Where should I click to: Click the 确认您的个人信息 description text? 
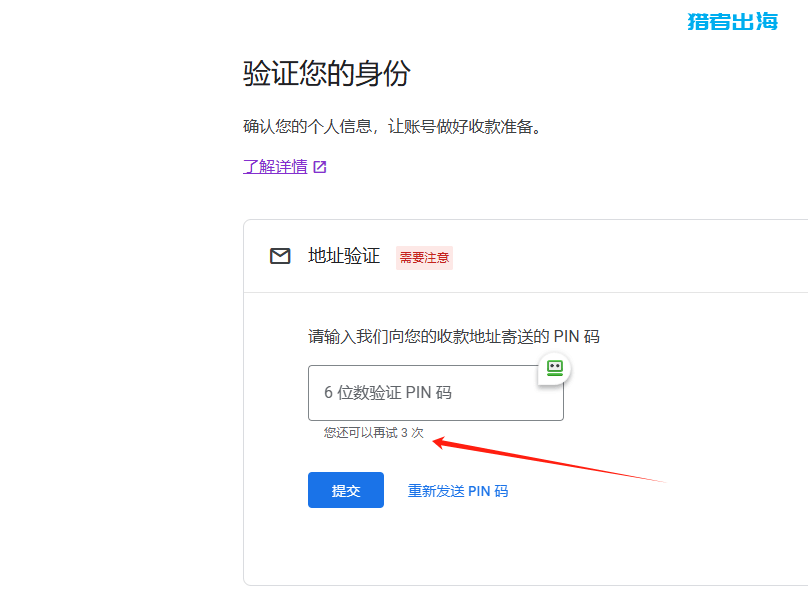coord(392,126)
